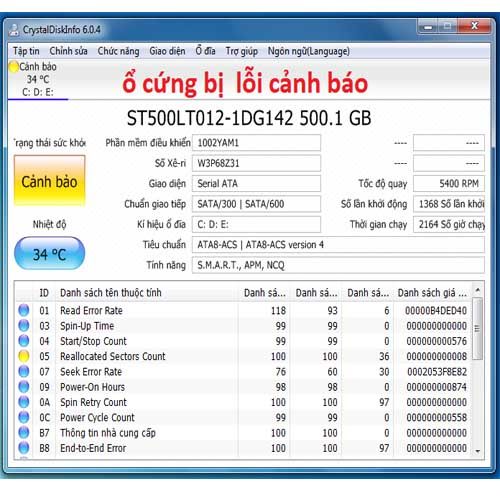
Task: Click the blue status dot for Power Cycle Count
Action: 24,417
